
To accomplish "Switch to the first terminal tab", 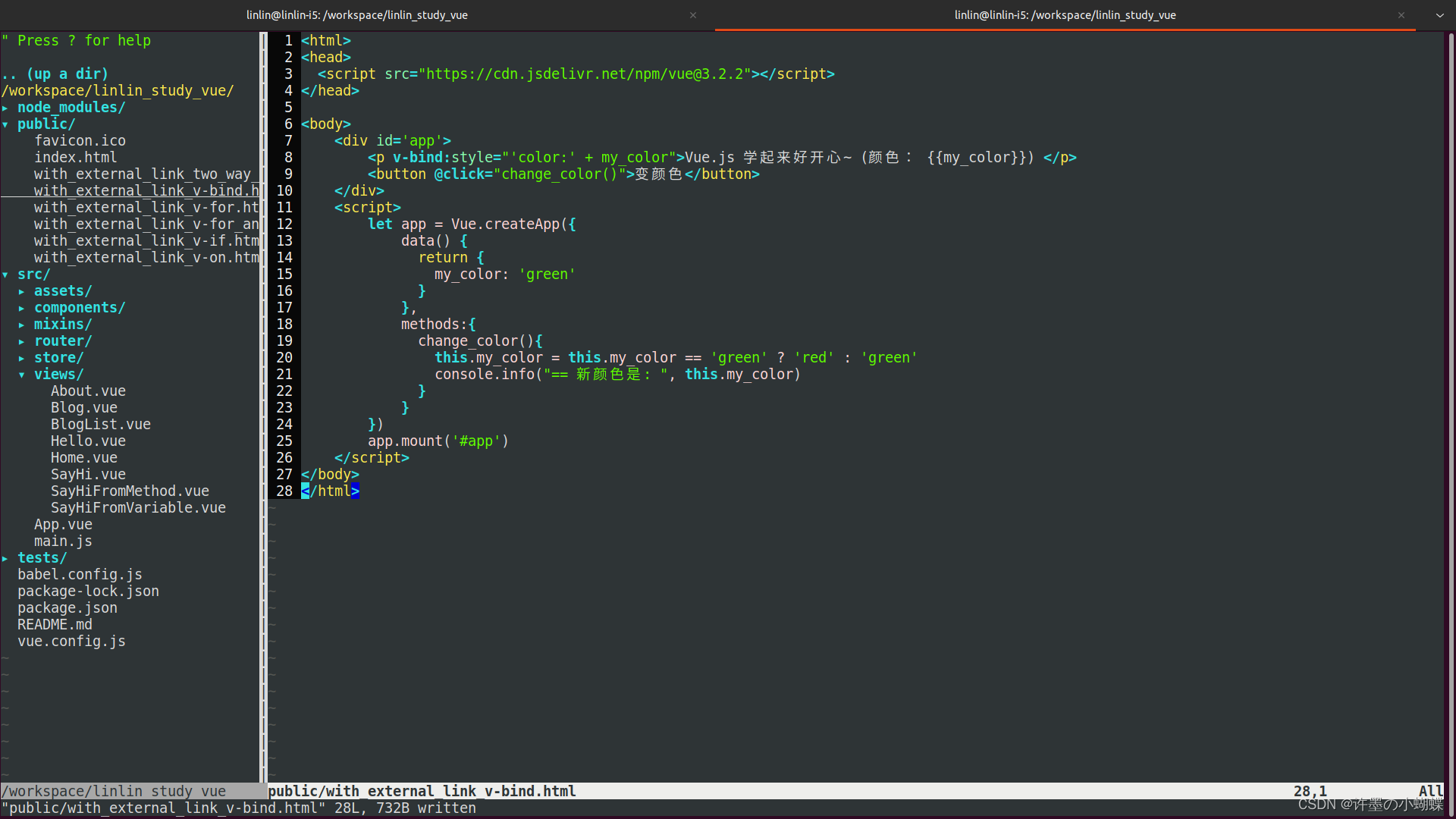I will click(x=357, y=15).
